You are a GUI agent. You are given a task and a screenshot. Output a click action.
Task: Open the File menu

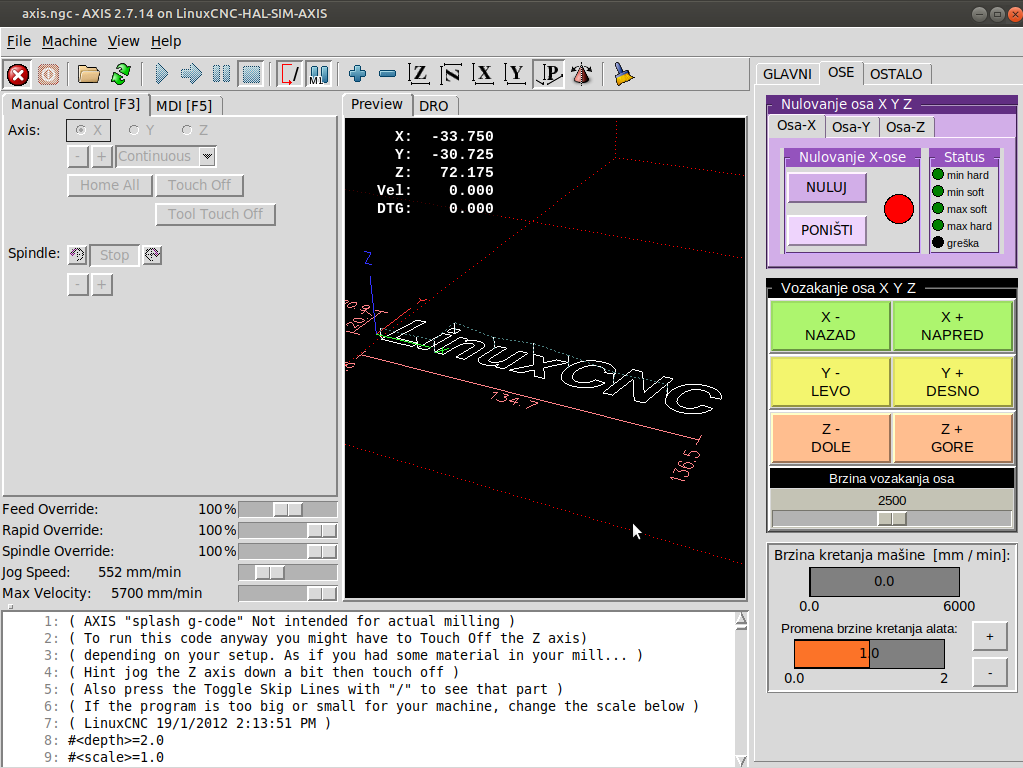pos(19,41)
